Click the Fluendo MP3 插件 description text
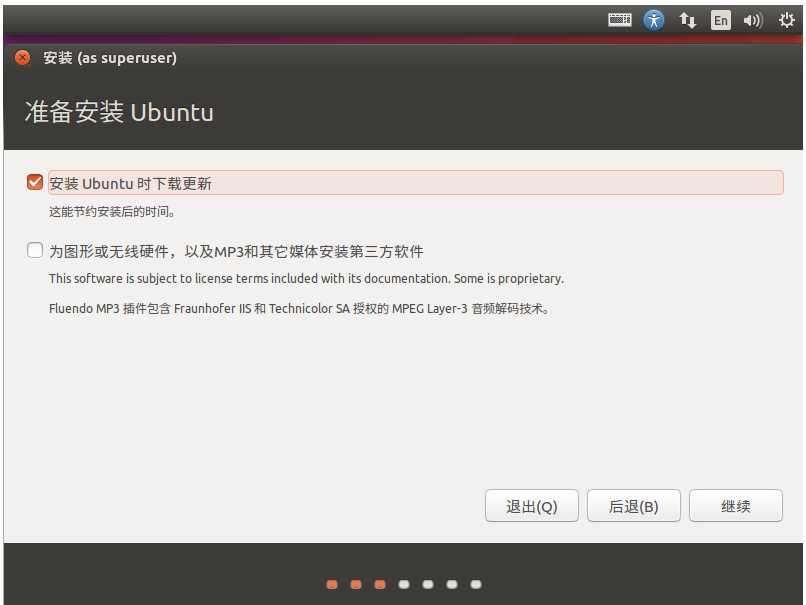 [300, 308]
